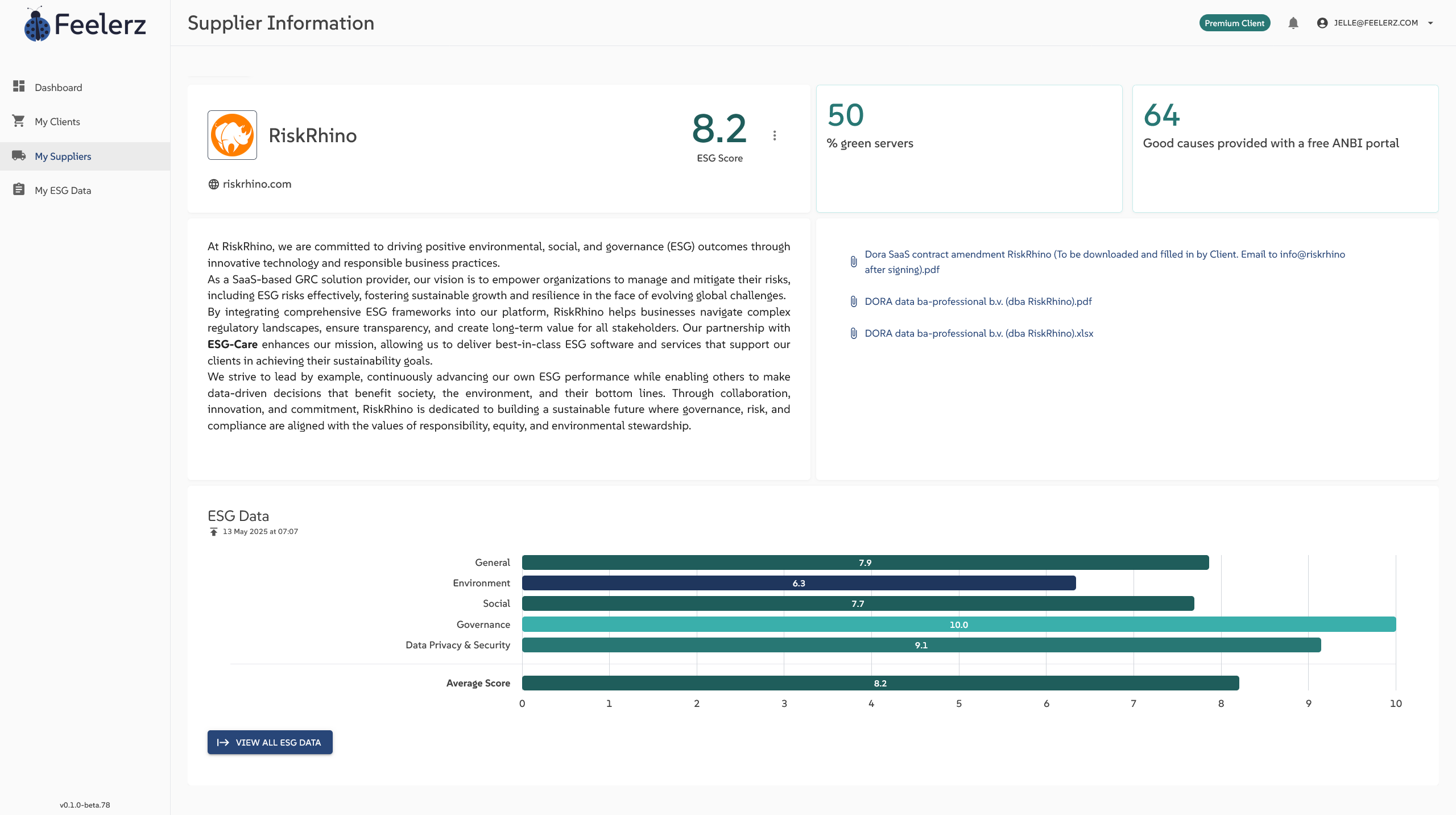Click the globe icon beside riskrhino.com

click(x=214, y=184)
